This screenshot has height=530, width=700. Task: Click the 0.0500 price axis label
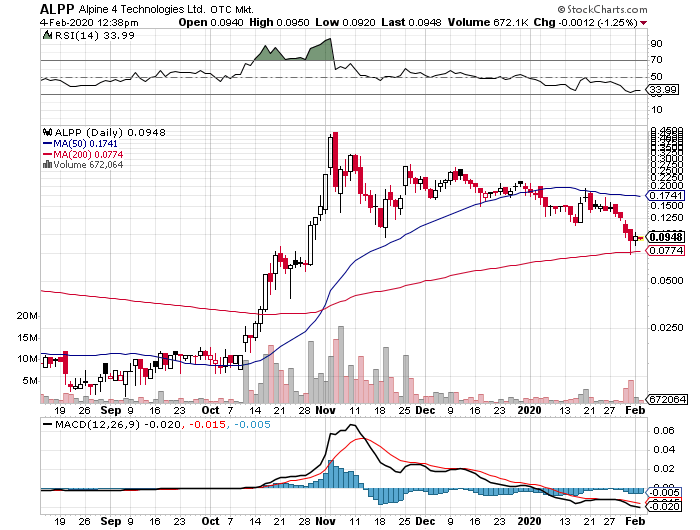pos(667,280)
